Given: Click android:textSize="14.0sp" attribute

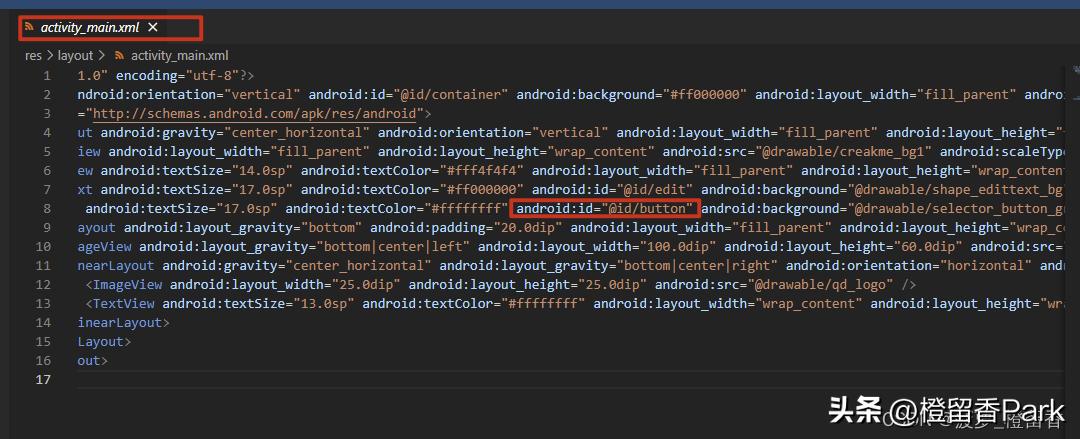Looking at the screenshot, I should coord(198,170).
